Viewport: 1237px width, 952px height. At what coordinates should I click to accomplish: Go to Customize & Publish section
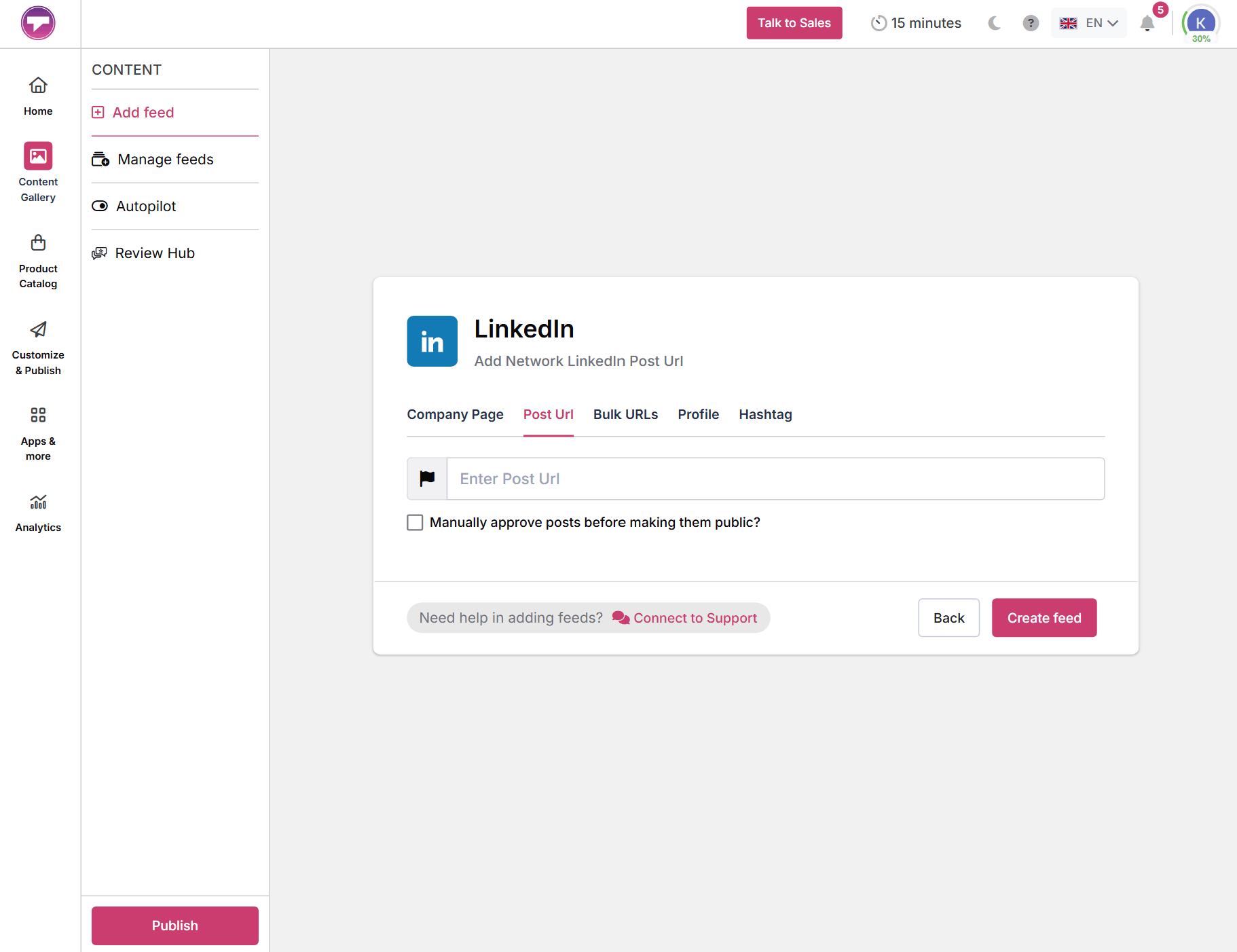tap(38, 348)
